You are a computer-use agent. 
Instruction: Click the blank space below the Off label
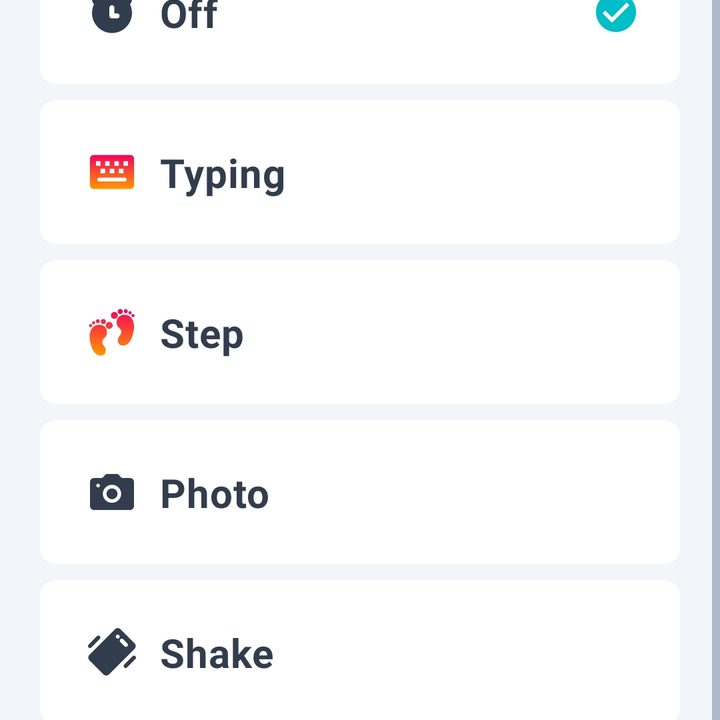pos(189,57)
